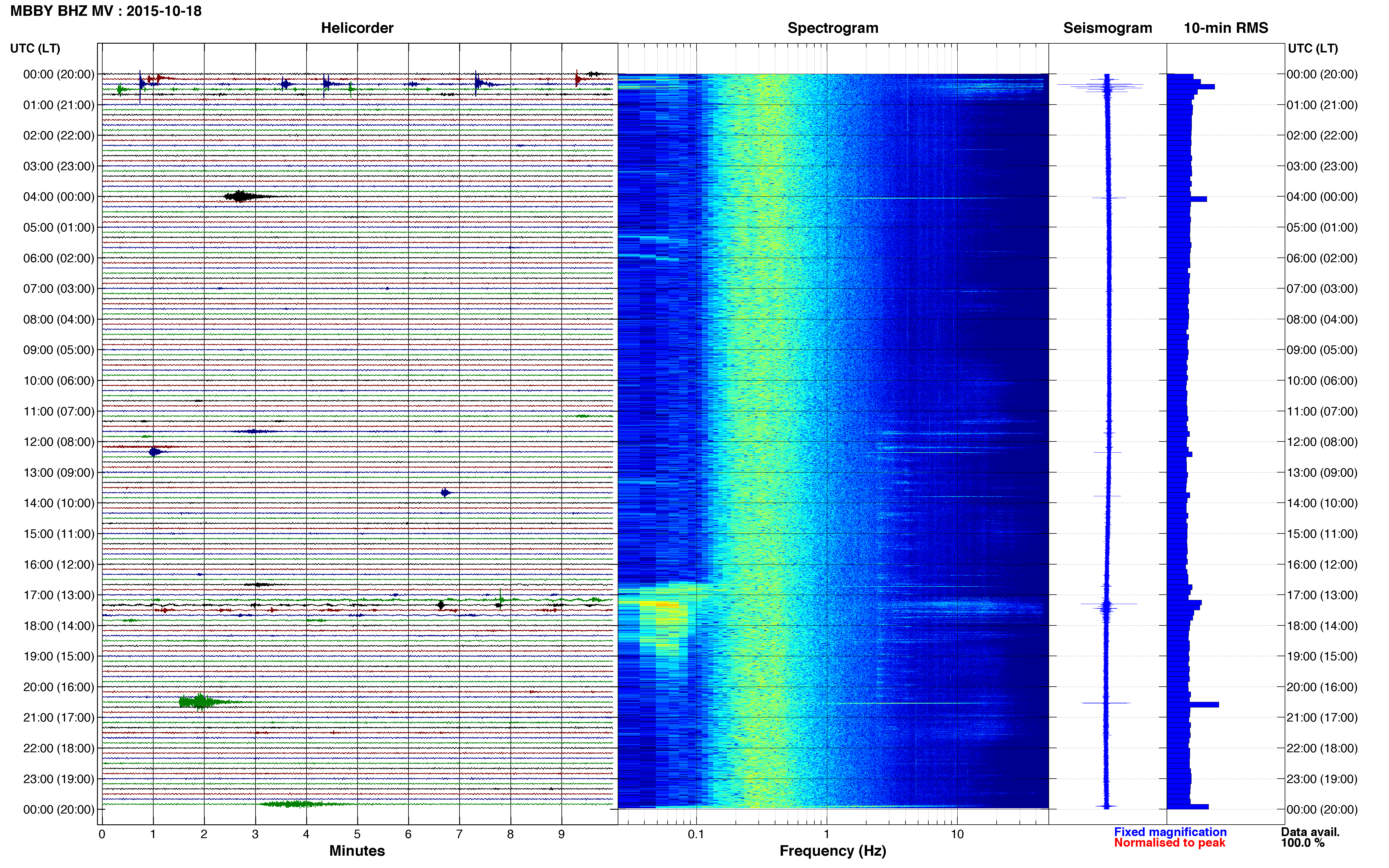The width and height of the screenshot is (1389, 868).
Task: Click the 'Minutes' x-axis label
Action: [357, 851]
